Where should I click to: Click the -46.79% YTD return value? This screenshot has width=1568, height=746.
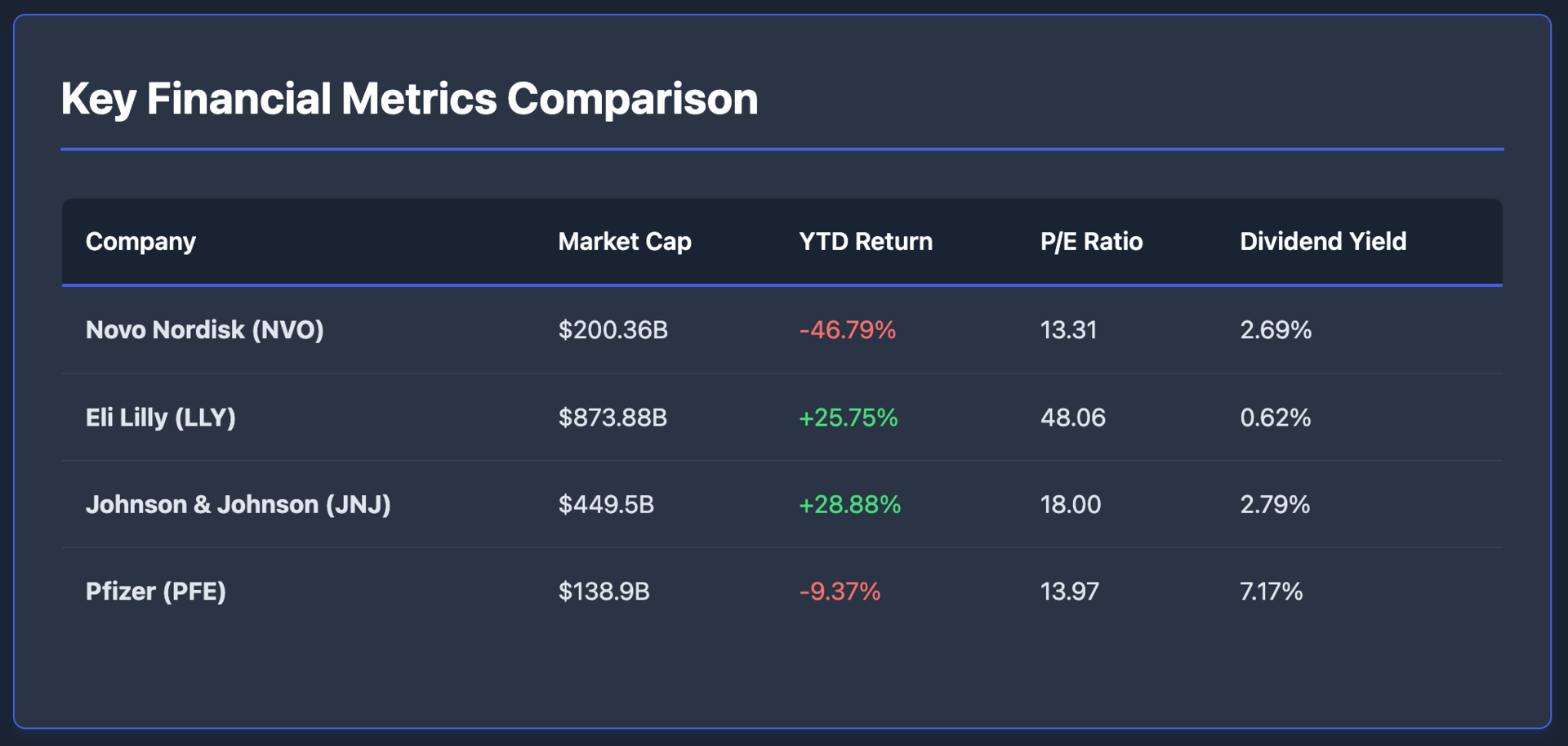tap(847, 330)
